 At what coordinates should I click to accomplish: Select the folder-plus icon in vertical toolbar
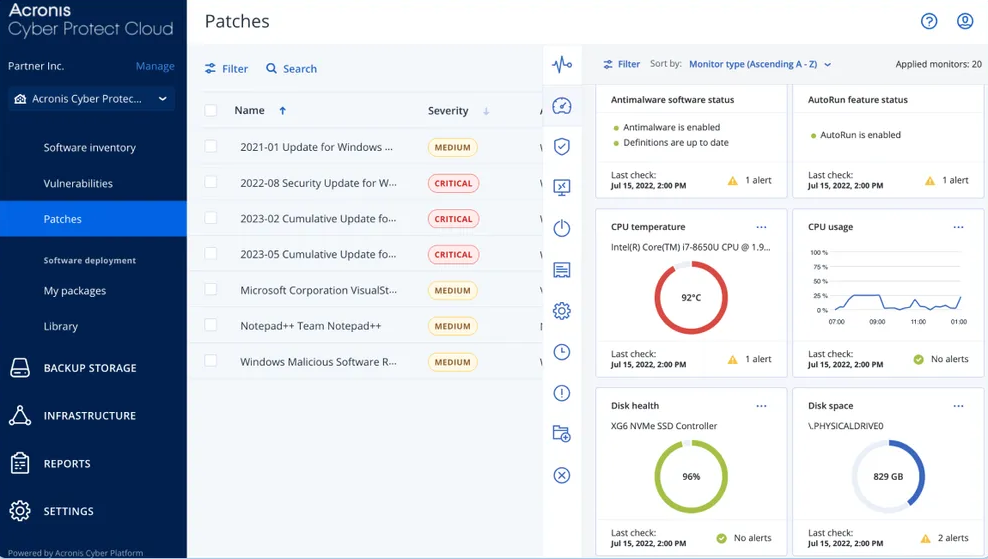(562, 434)
